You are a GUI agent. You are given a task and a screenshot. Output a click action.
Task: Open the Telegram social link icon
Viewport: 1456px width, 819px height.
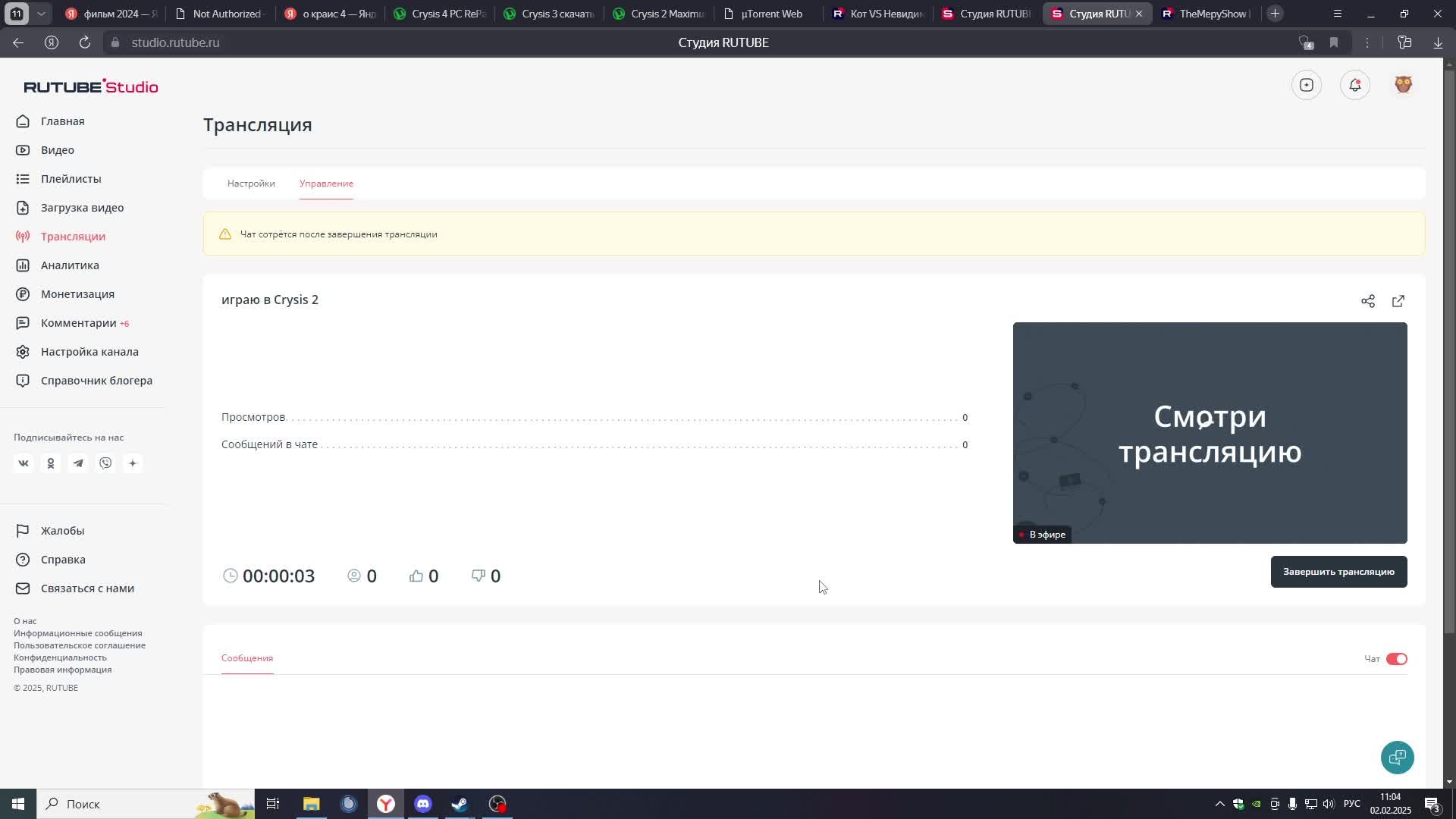(78, 463)
